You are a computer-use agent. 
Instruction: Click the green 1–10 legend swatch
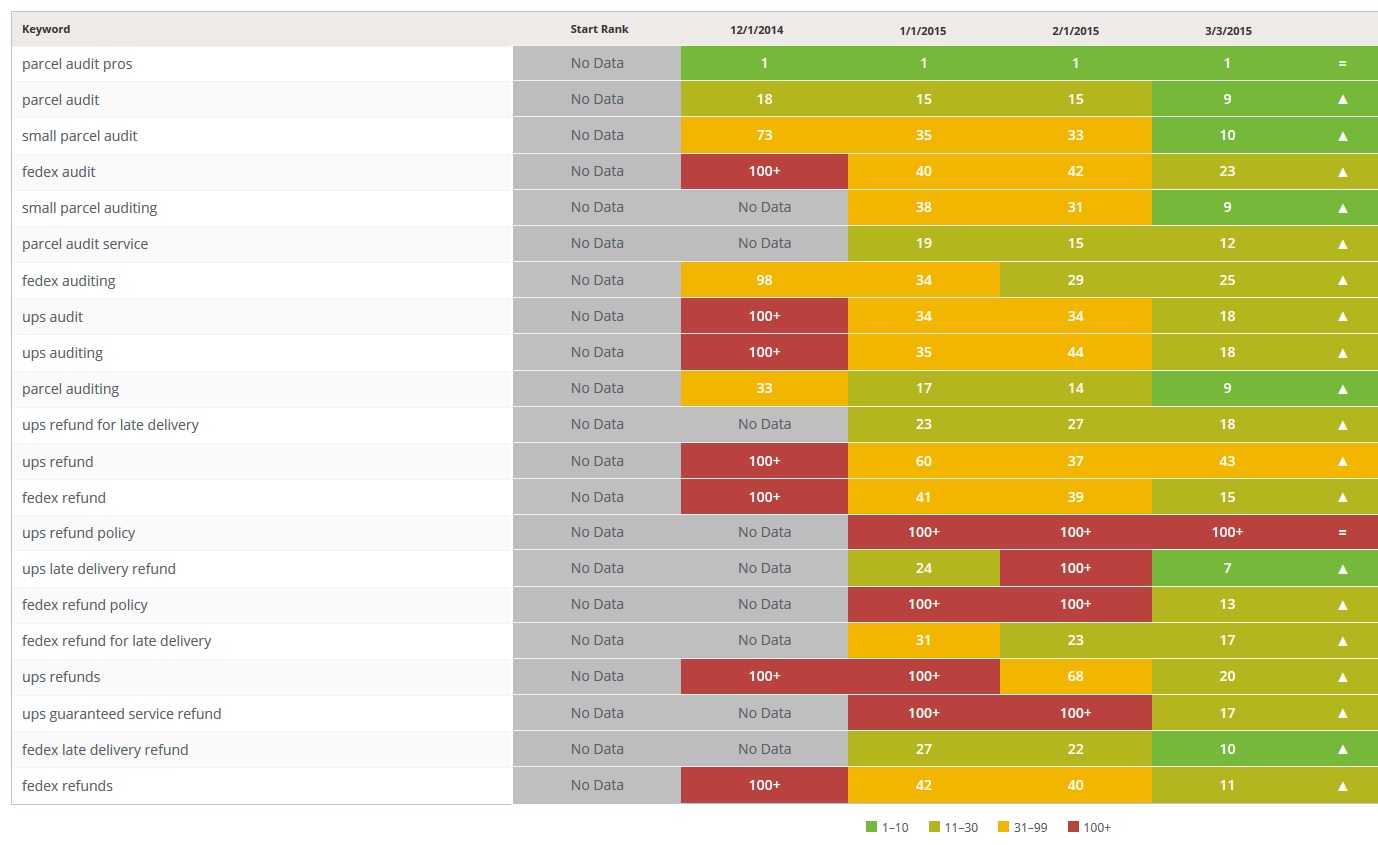click(870, 827)
